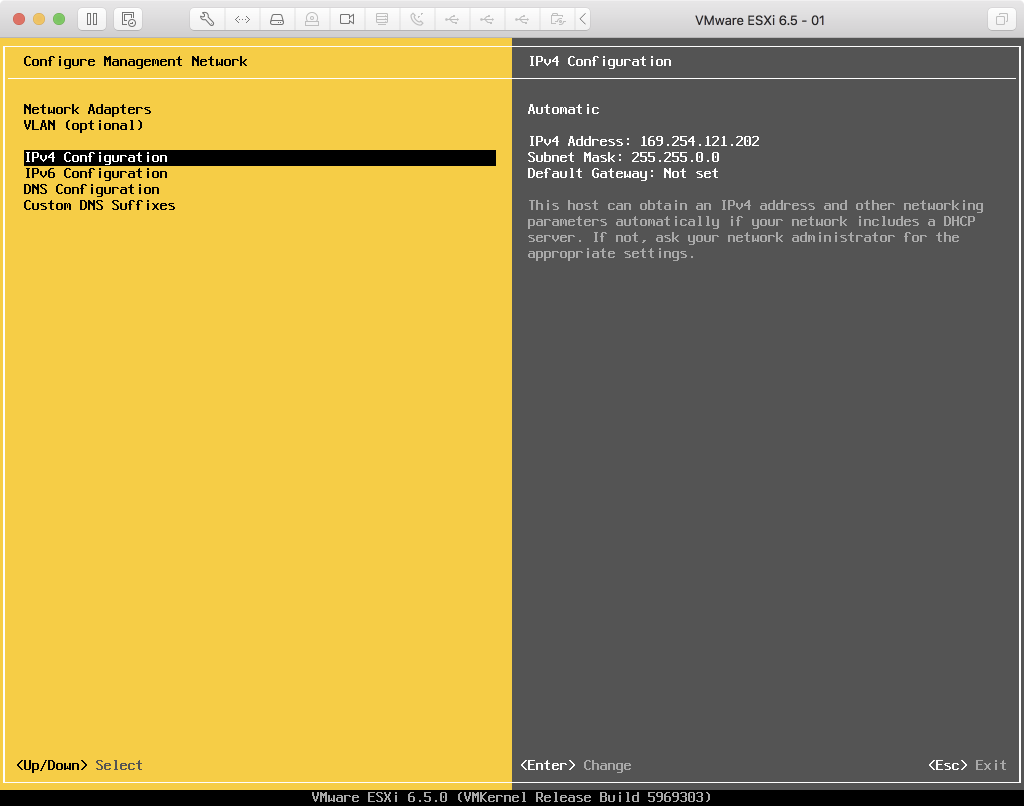Click the Automatic mode label
The height and width of the screenshot is (806, 1024).
tap(564, 109)
